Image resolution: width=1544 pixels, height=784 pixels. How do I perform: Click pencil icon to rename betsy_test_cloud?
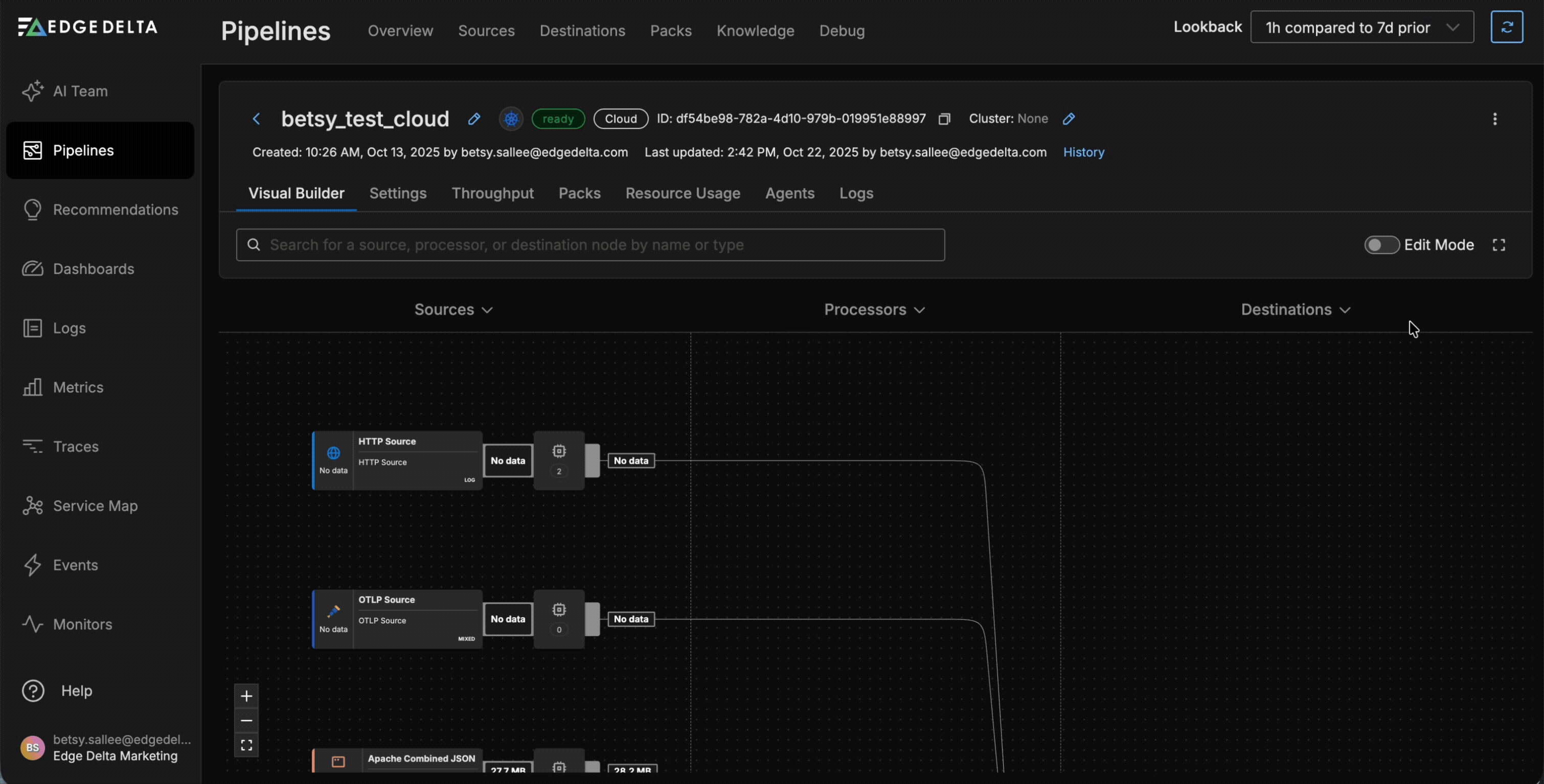(x=473, y=119)
